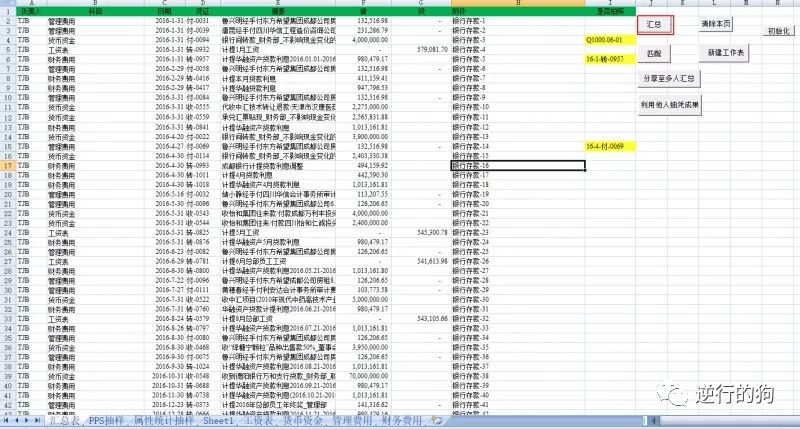Viewport: 800px width, 429px height.
Task: Click the 匹配 button
Action: (654, 54)
